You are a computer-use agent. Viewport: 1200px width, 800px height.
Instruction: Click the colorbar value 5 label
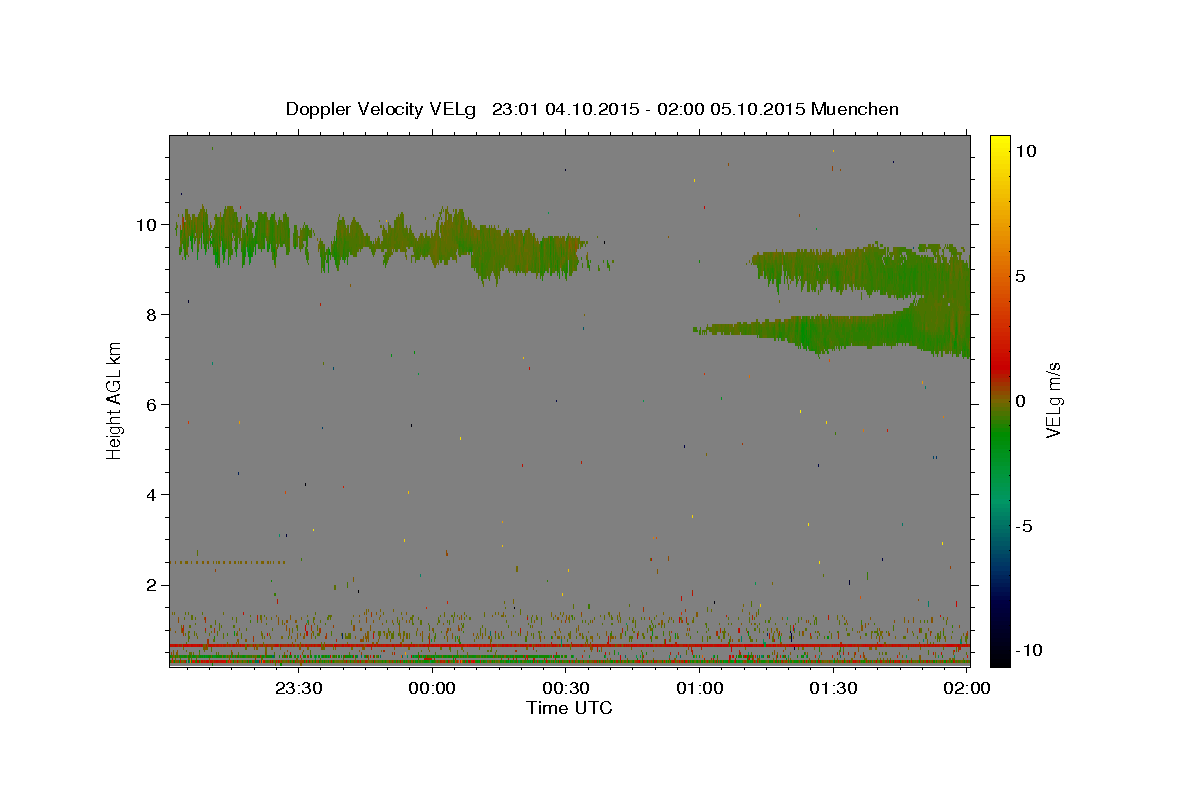(x=1021, y=275)
